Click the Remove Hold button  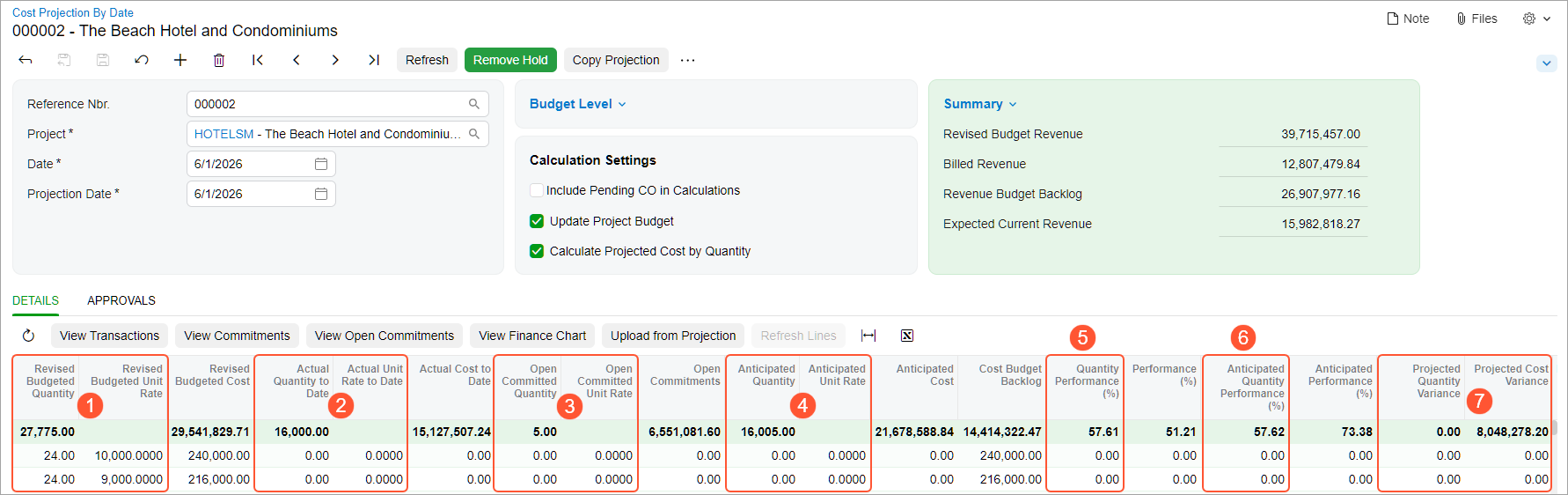pos(510,60)
